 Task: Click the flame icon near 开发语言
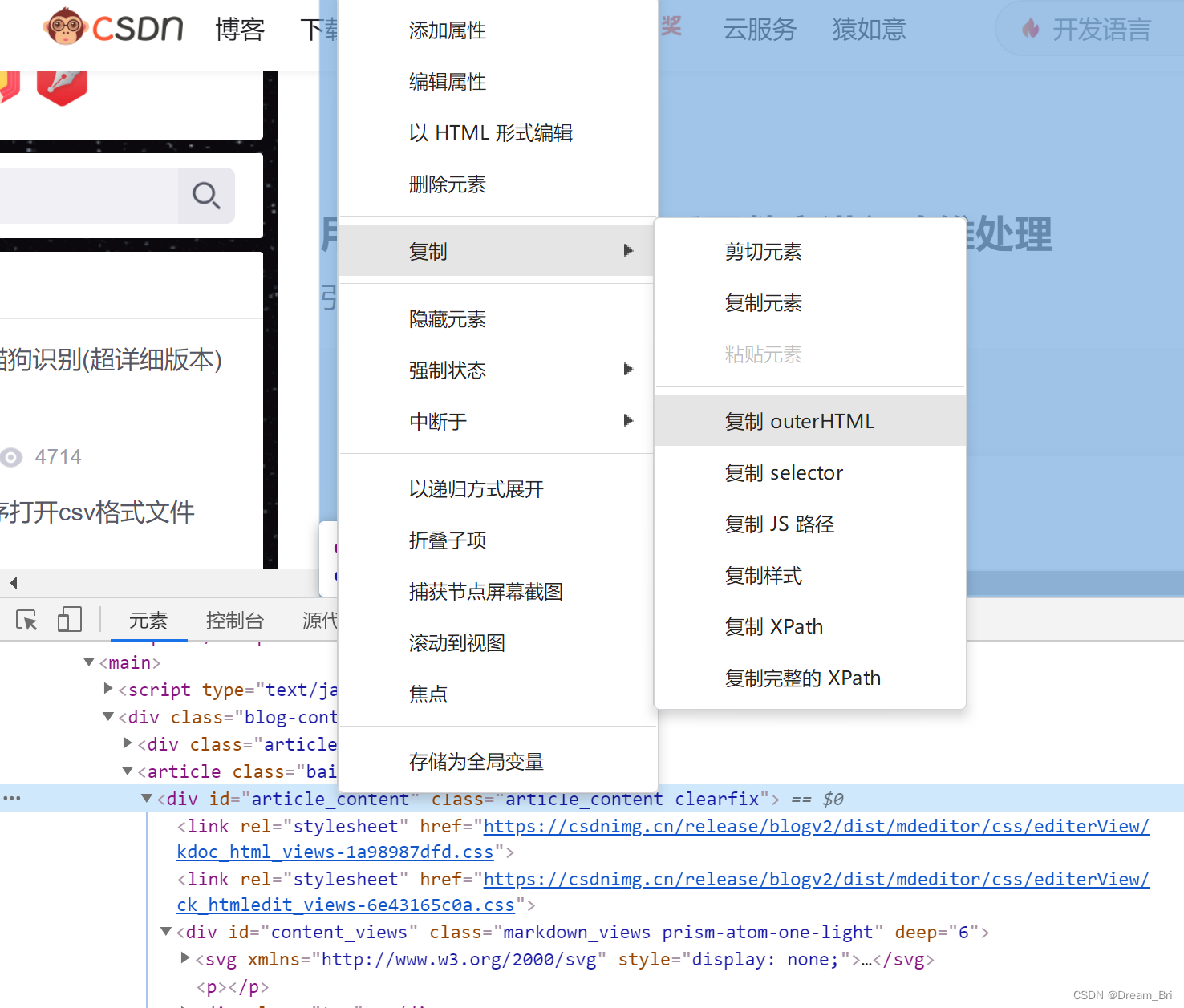coord(1031,30)
